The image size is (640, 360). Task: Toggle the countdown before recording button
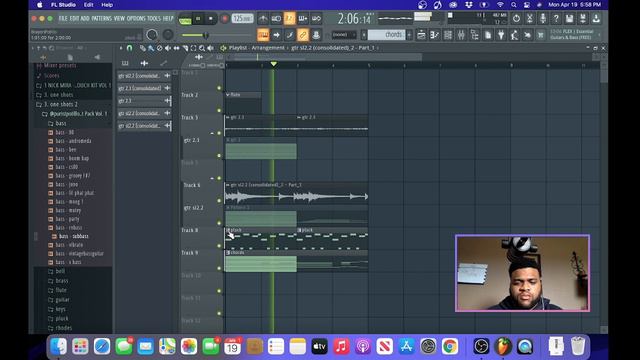pos(289,18)
